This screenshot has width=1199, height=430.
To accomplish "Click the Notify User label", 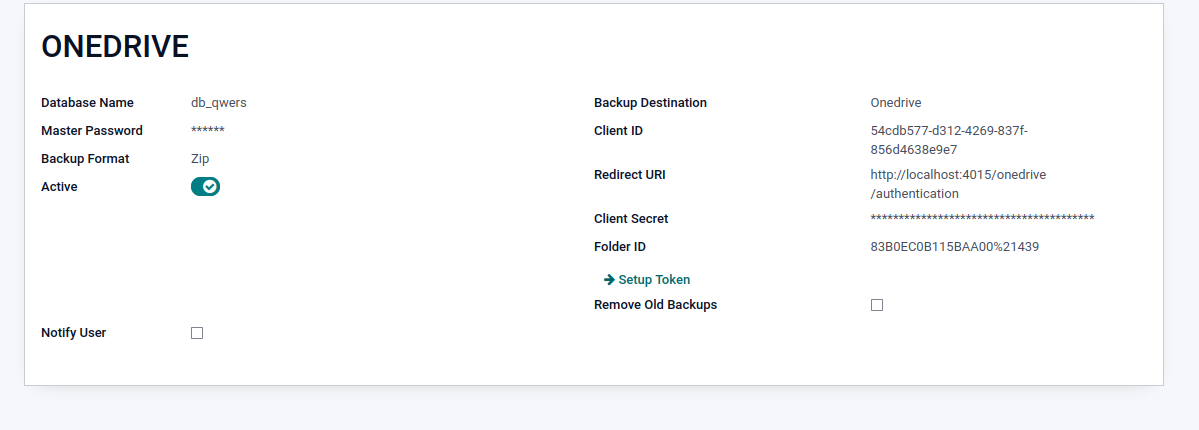I will click(x=73, y=333).
